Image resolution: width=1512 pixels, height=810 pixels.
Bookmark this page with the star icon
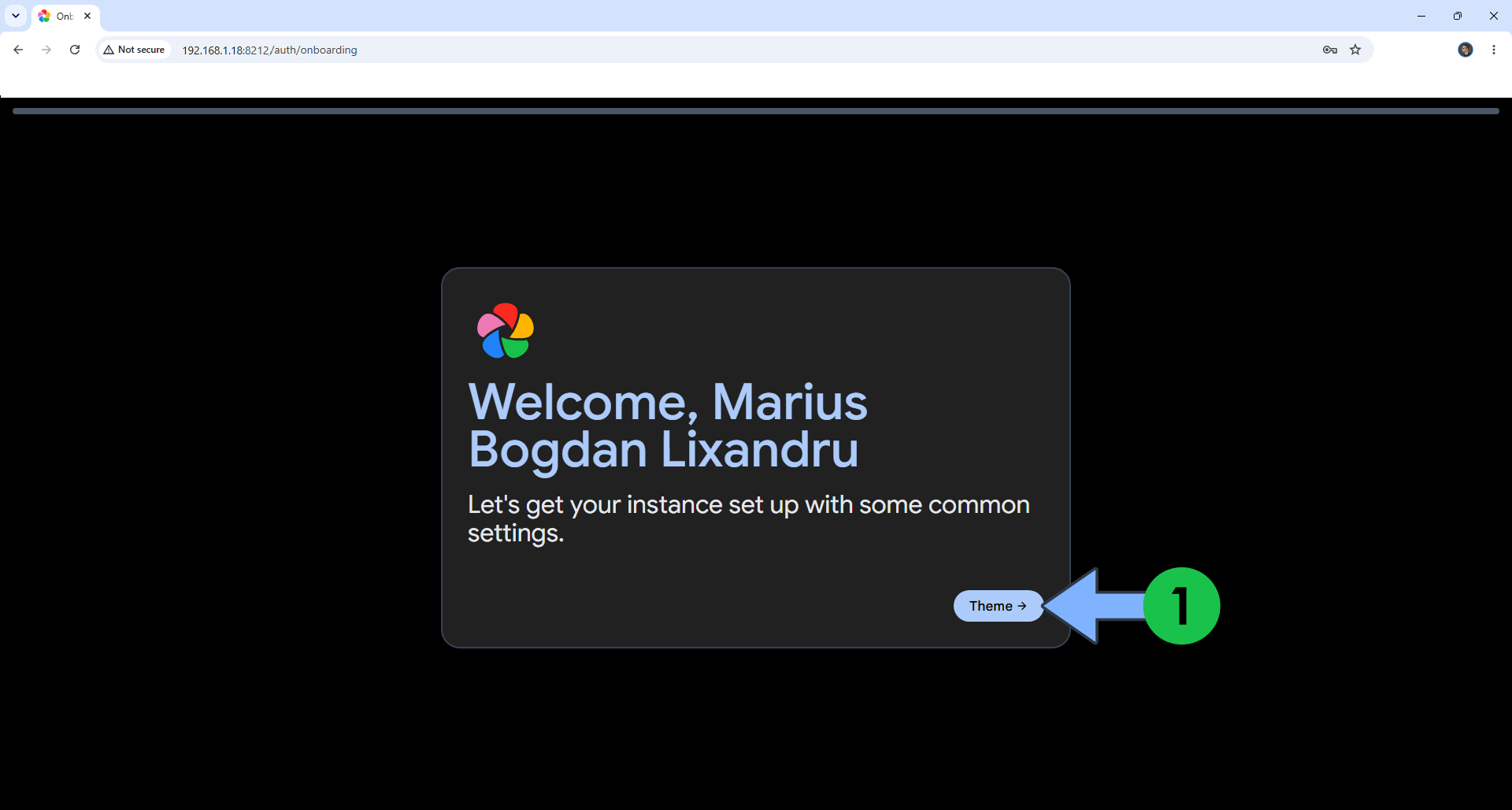coord(1355,50)
